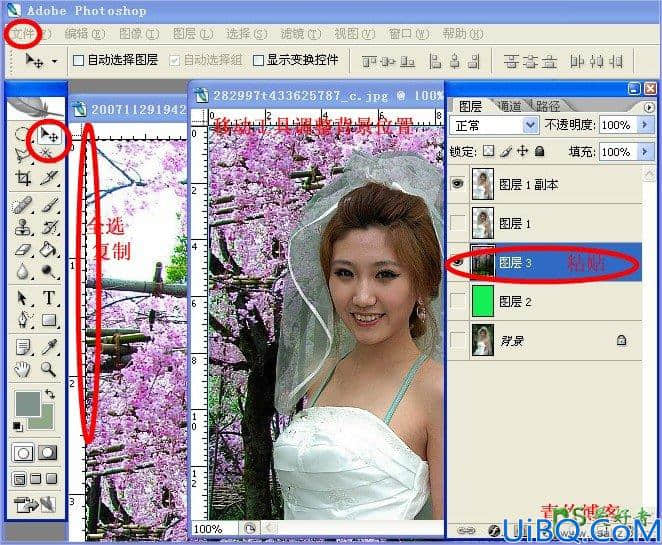Select the Blur tool
Image resolution: width=662 pixels, height=545 pixels.
(x=23, y=271)
